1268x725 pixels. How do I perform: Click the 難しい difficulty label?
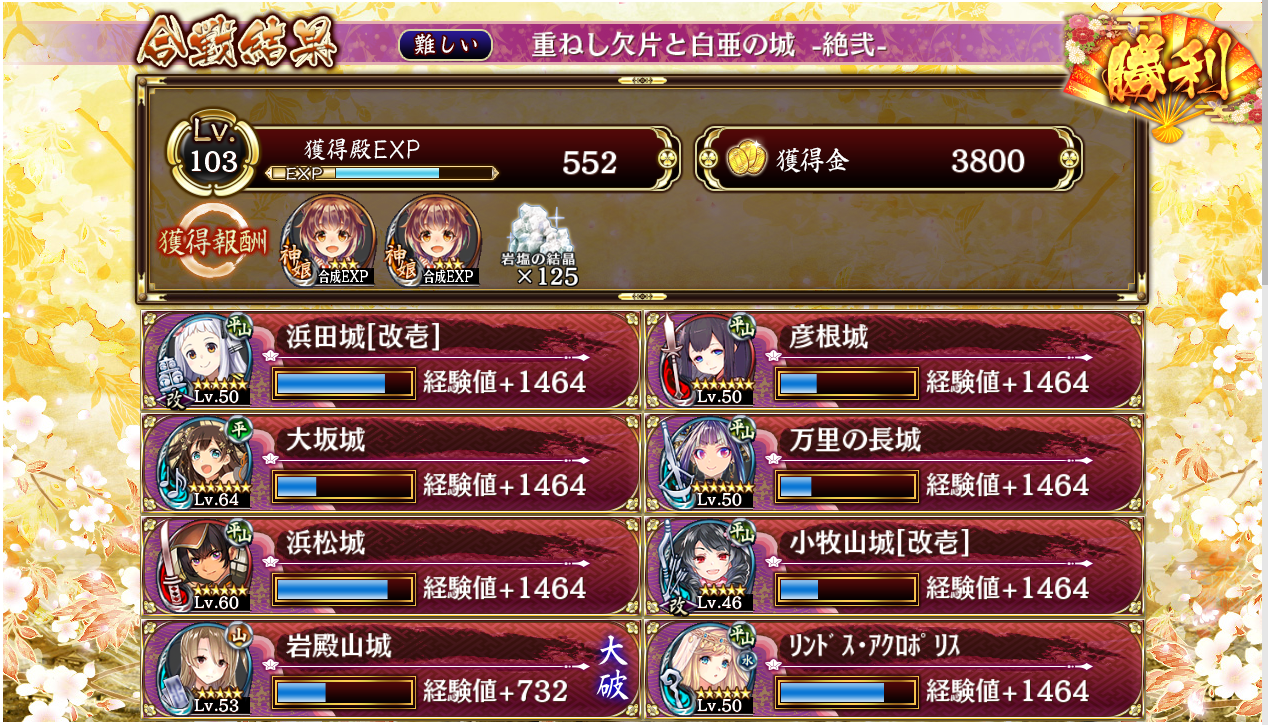click(445, 45)
